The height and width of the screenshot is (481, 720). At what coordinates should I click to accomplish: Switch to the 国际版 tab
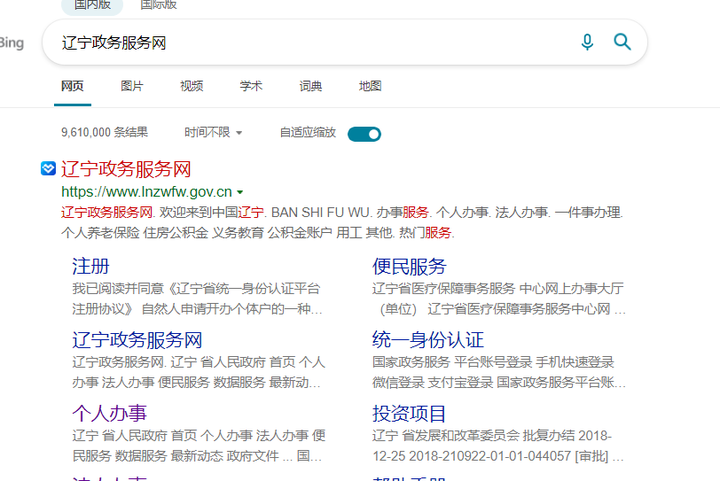click(x=158, y=6)
